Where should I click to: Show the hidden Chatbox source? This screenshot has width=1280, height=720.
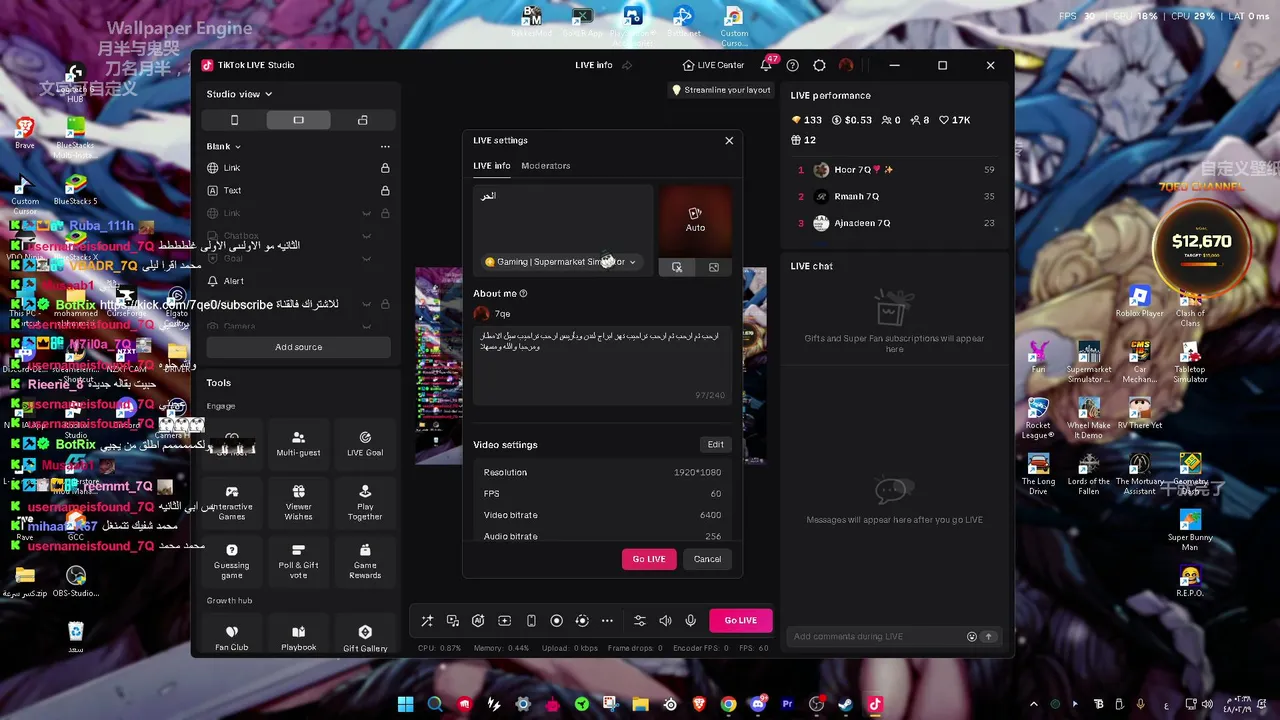pos(366,236)
